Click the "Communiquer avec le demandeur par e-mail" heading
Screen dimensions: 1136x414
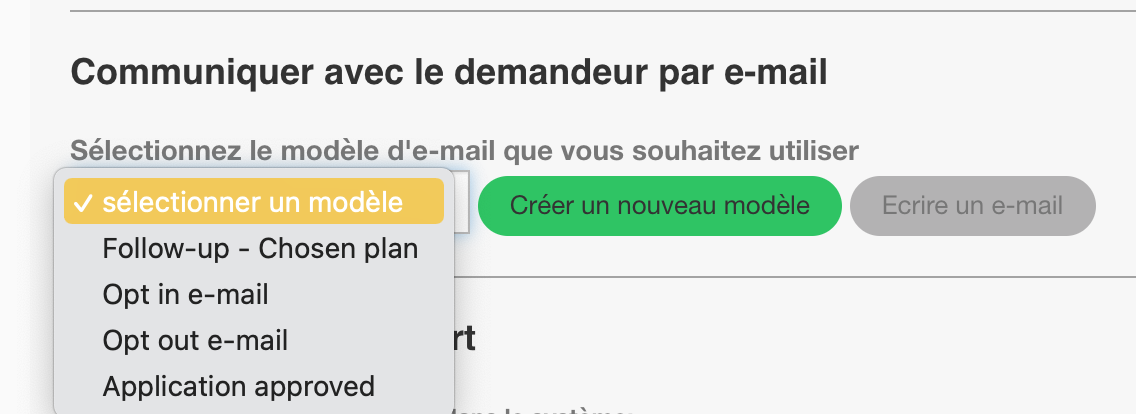[x=448, y=73]
